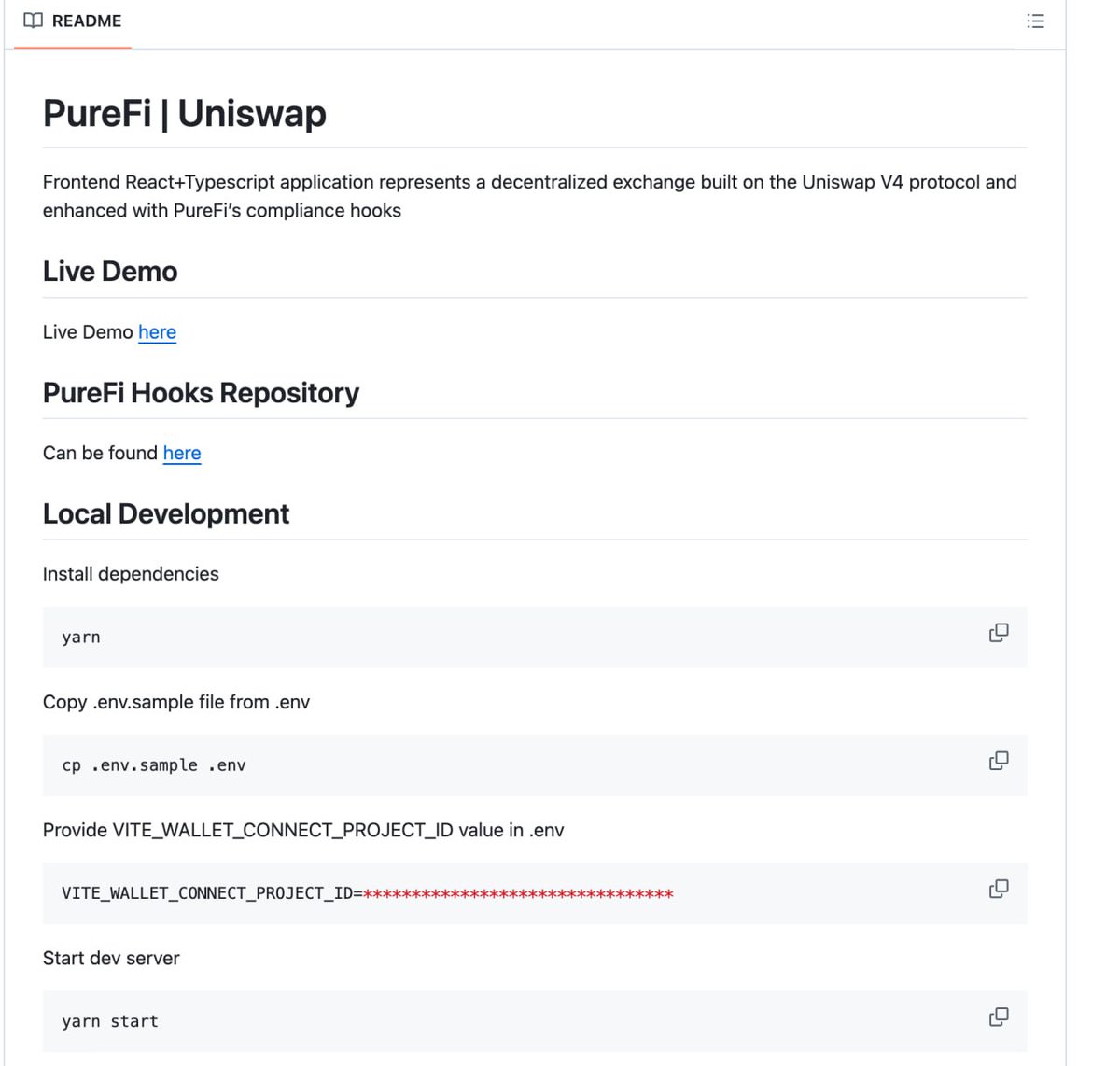1120x1066 pixels.
Task: Copy the 'yarn start' command
Action: pos(999,1017)
